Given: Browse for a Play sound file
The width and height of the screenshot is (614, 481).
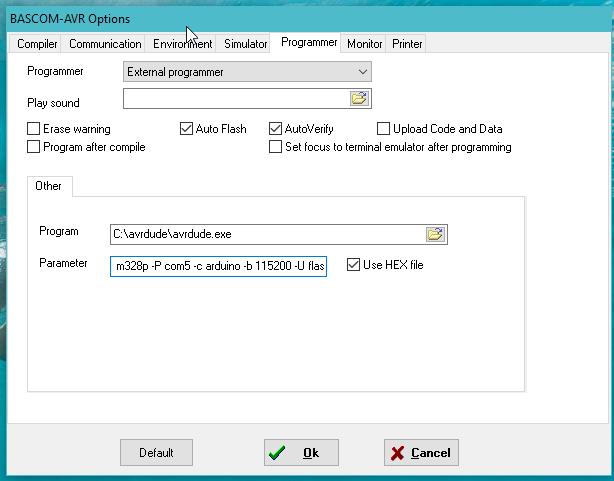Looking at the screenshot, I should coord(359,98).
